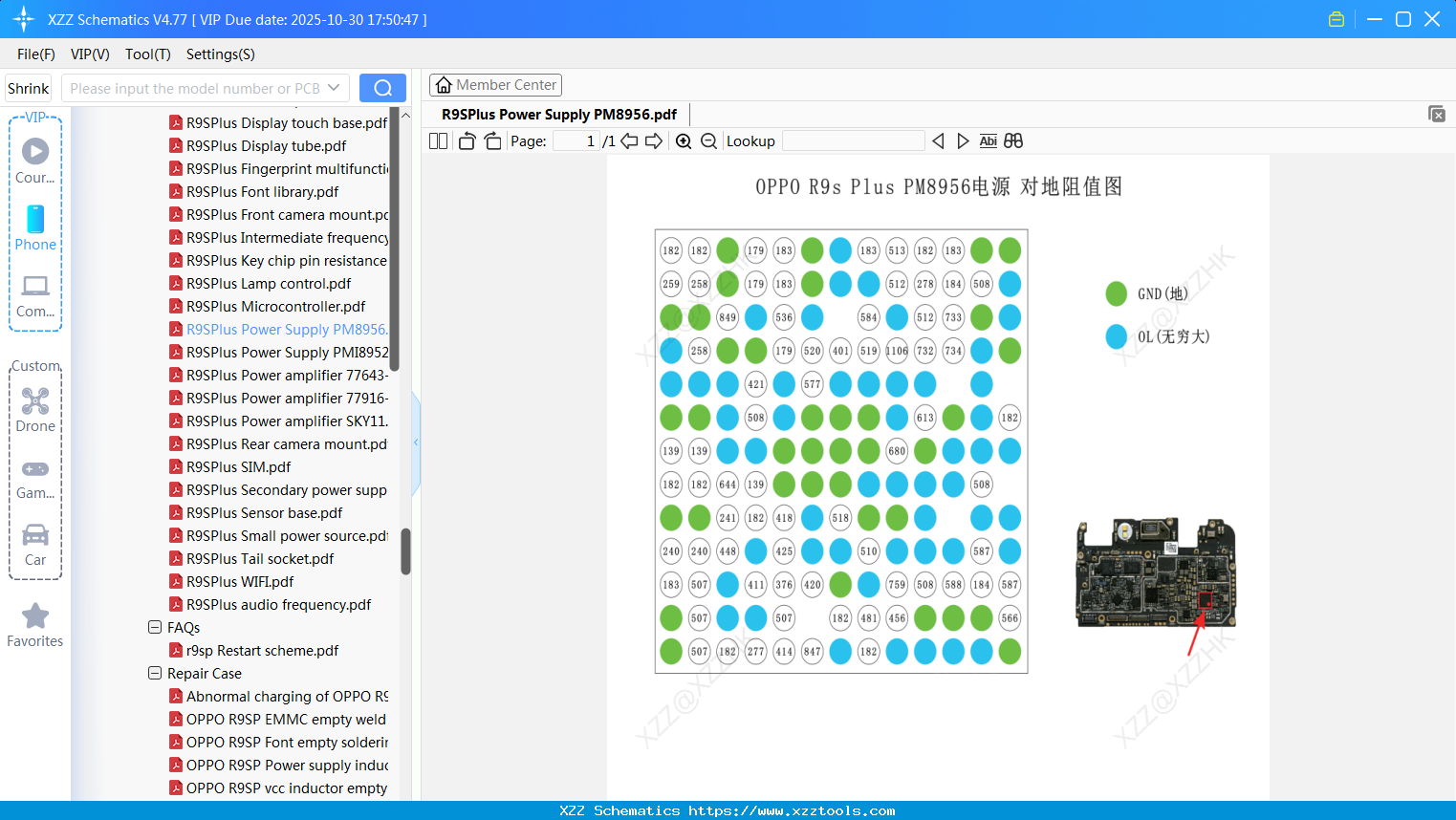Image resolution: width=1456 pixels, height=820 pixels.
Task: Collapse the FAQs tree node
Action: pos(155,627)
